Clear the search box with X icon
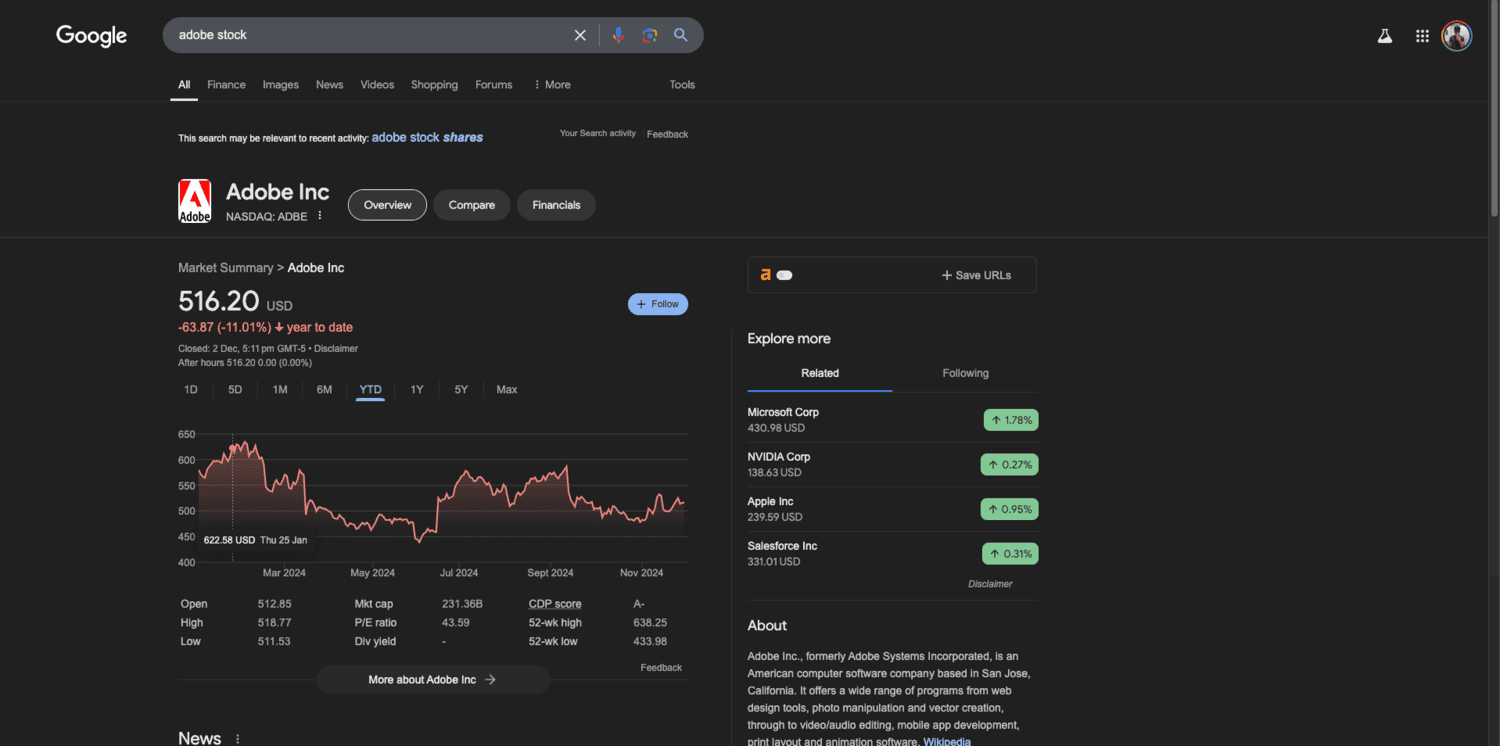1500x746 pixels. tap(580, 35)
